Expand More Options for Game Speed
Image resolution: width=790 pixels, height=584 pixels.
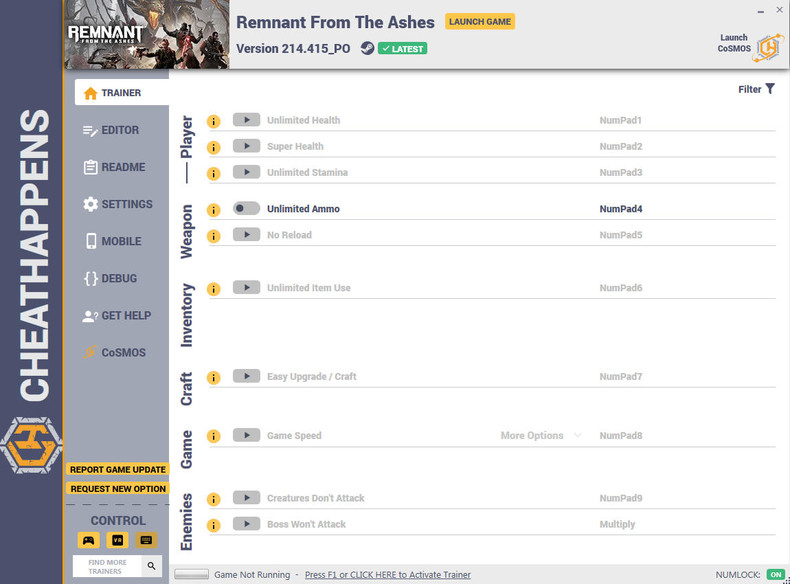541,435
